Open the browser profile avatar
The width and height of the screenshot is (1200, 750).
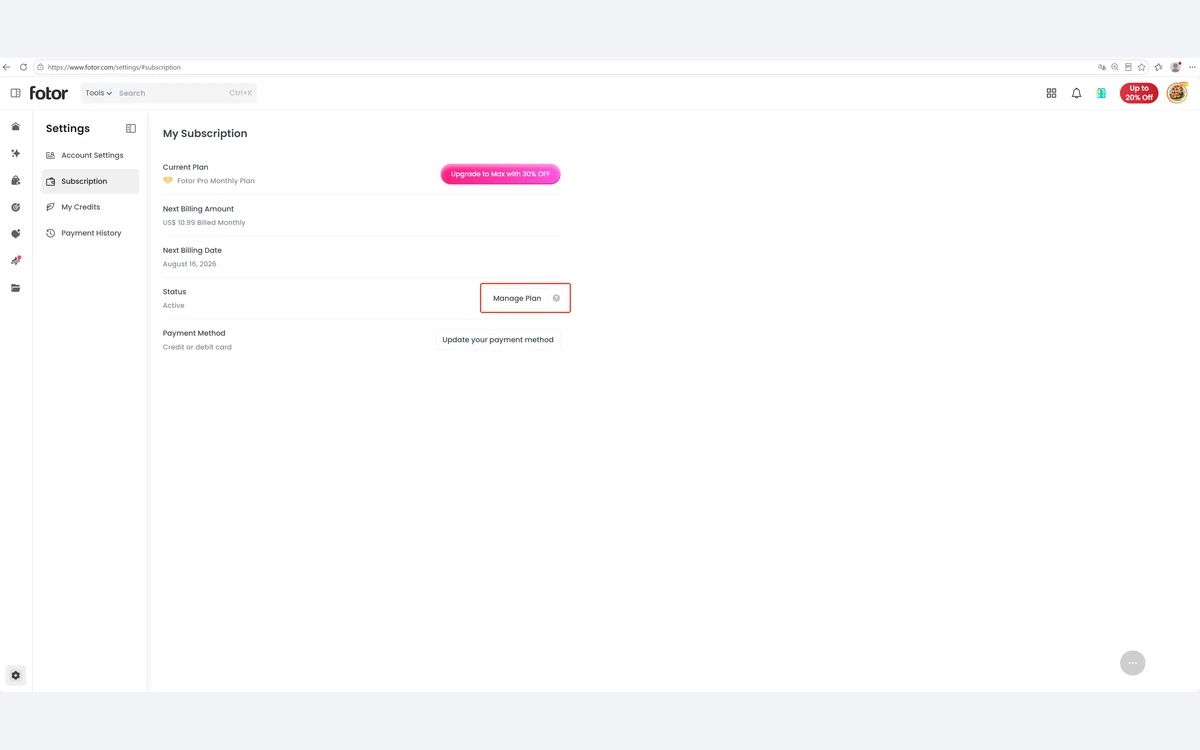[x=1176, y=67]
